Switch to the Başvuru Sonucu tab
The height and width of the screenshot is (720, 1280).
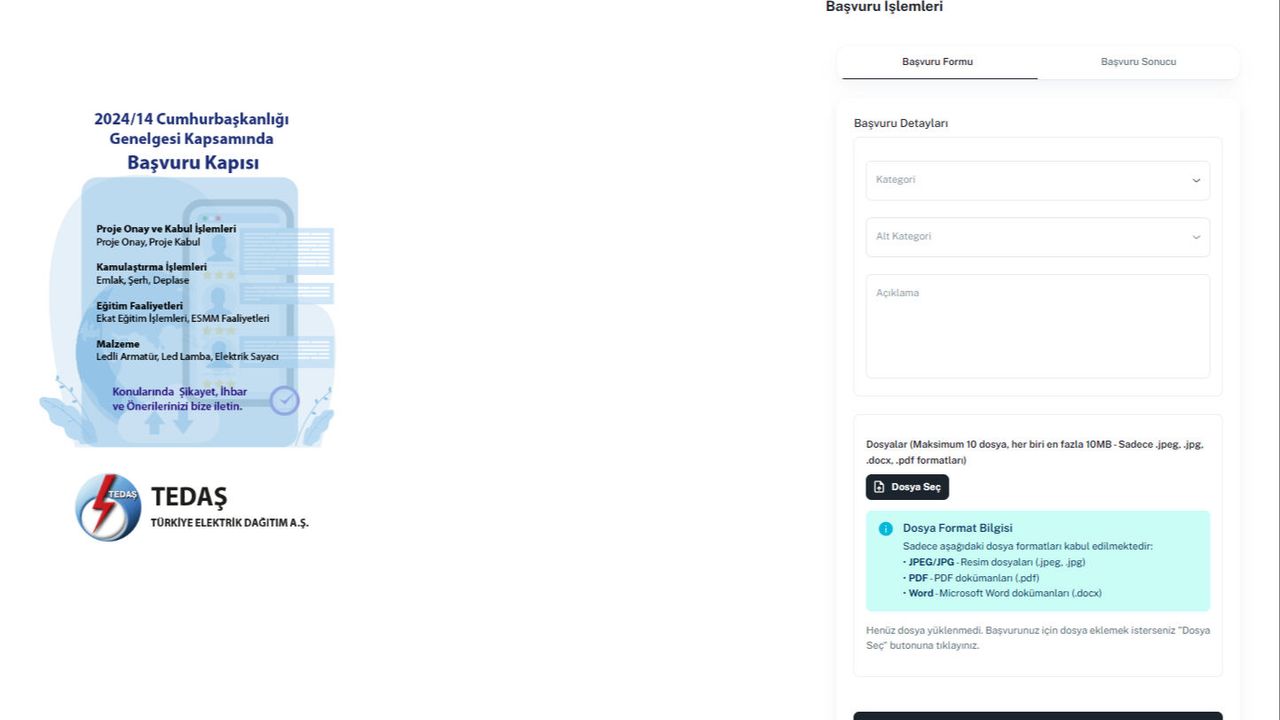tap(1138, 62)
